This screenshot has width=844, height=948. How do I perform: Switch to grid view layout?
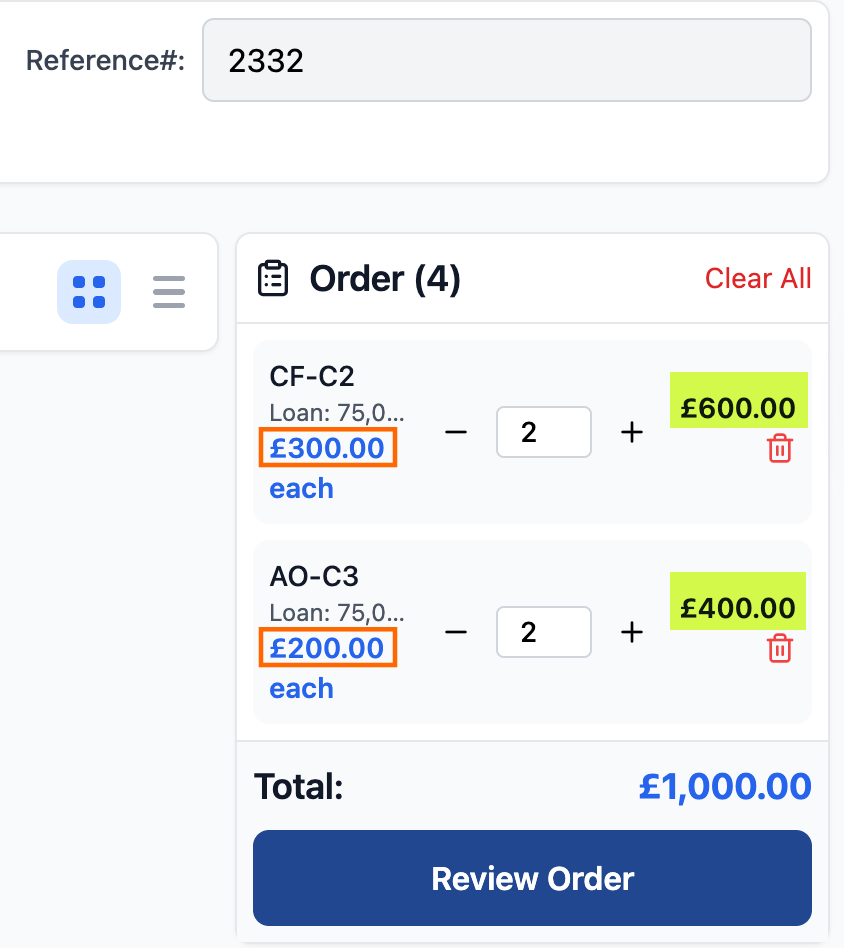click(89, 292)
